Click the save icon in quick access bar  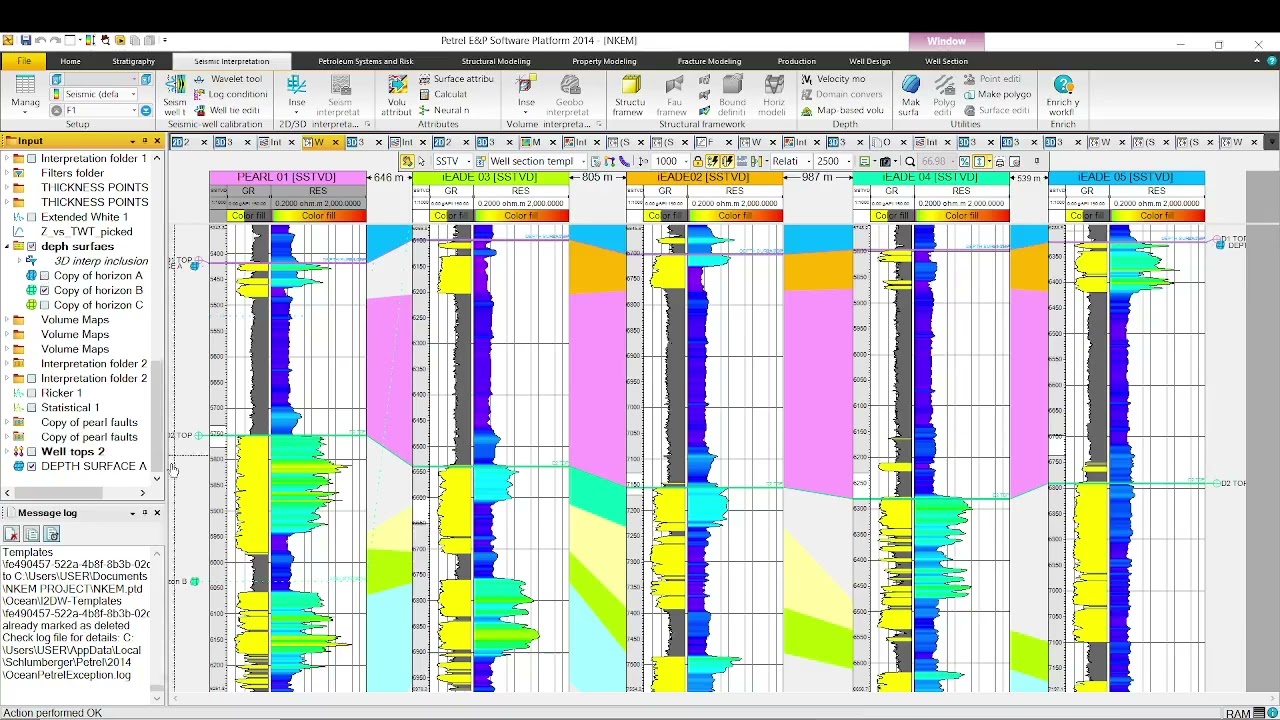(26, 40)
